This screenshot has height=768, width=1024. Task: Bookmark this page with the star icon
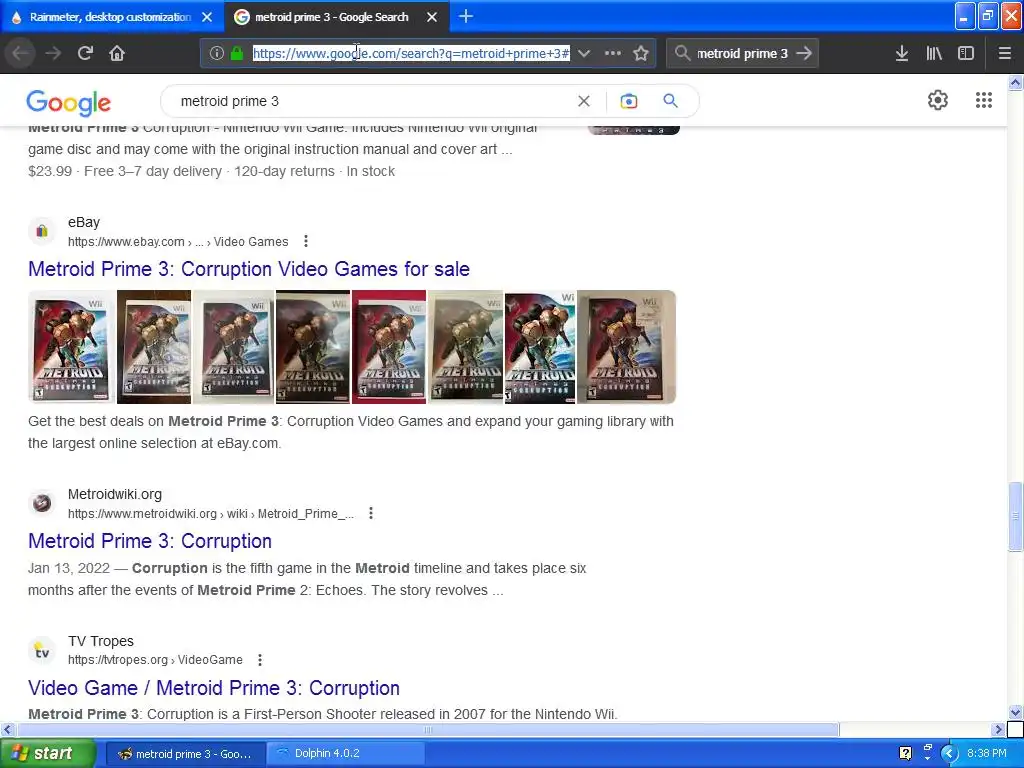641,54
